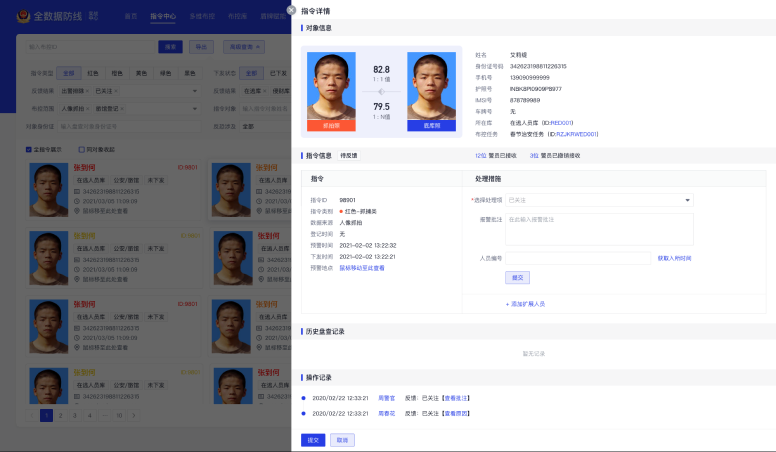
Task: Click the 报警批注 text area
Action: 599,229
